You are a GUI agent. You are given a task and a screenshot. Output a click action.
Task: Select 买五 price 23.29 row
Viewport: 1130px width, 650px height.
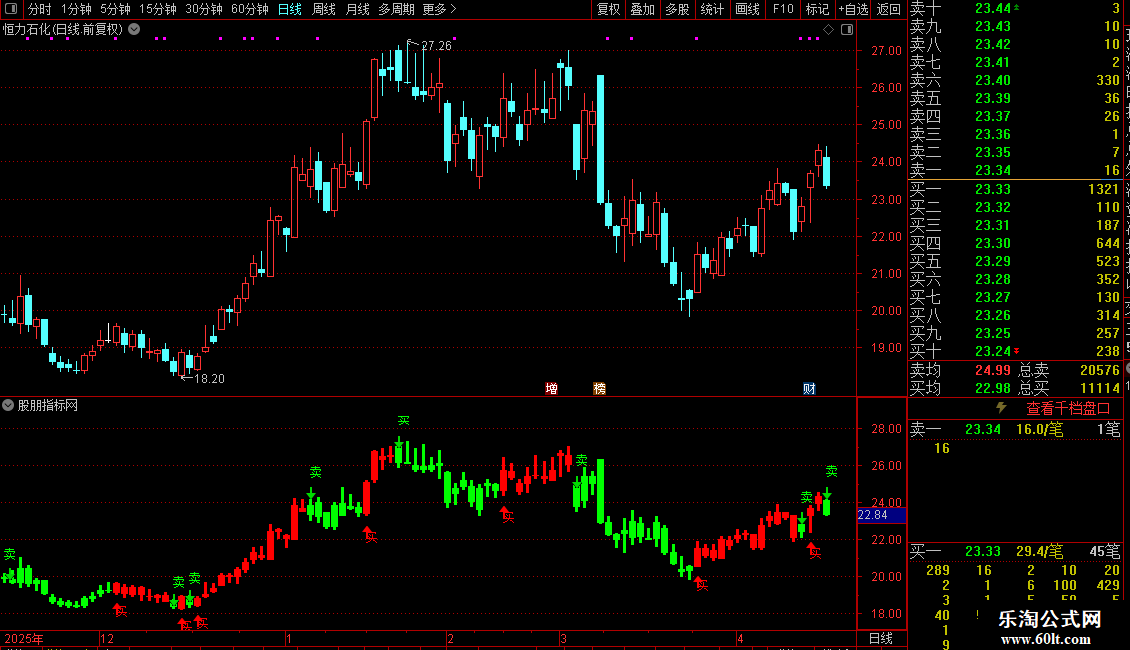coord(1015,261)
